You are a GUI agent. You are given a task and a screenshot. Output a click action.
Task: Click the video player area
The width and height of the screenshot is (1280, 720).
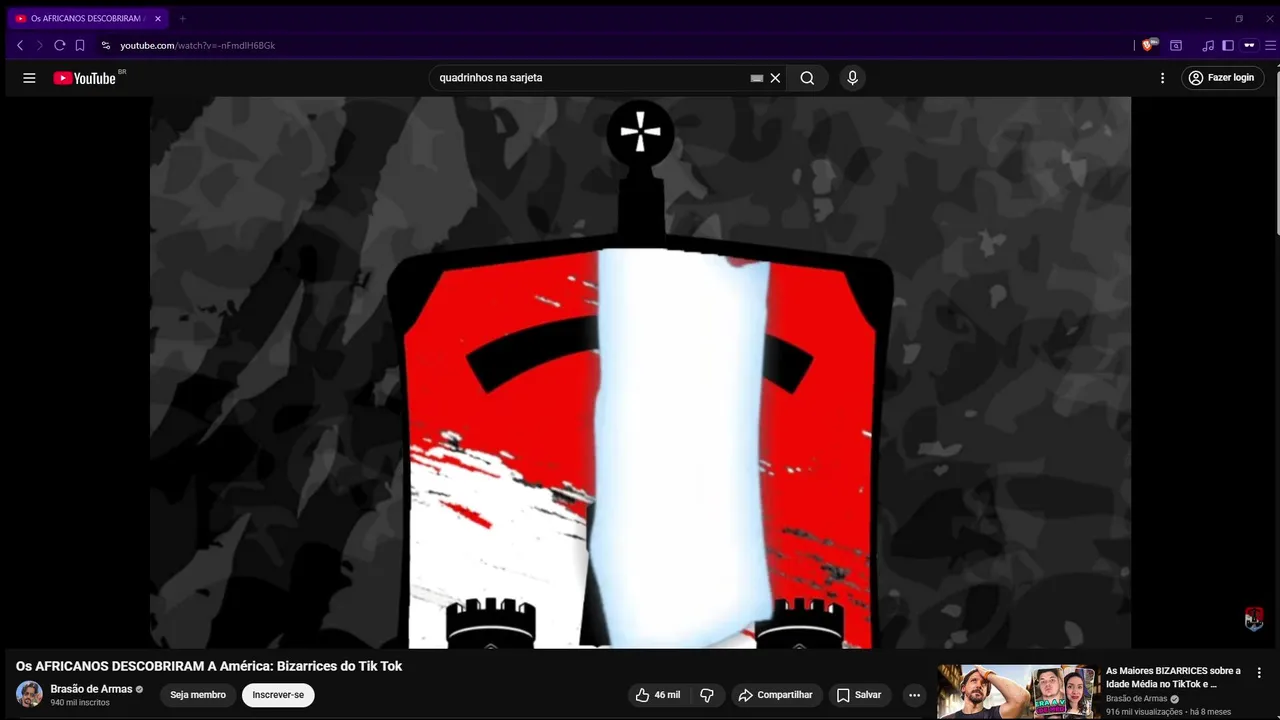(x=640, y=372)
